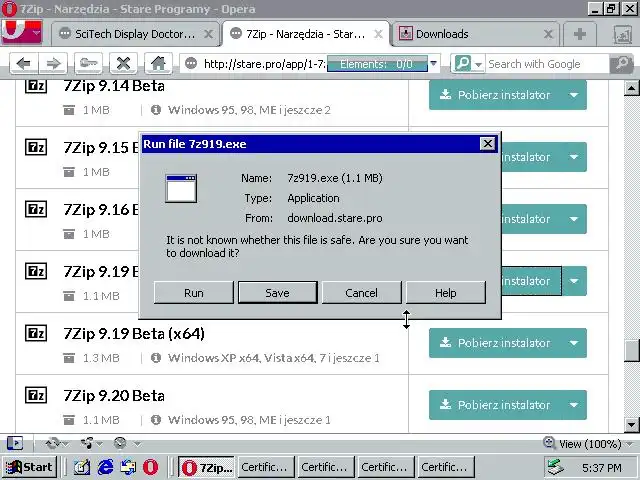This screenshot has height=480, width=640.
Task: Click the 7Zip 9.16 row icon
Action: 36,209
